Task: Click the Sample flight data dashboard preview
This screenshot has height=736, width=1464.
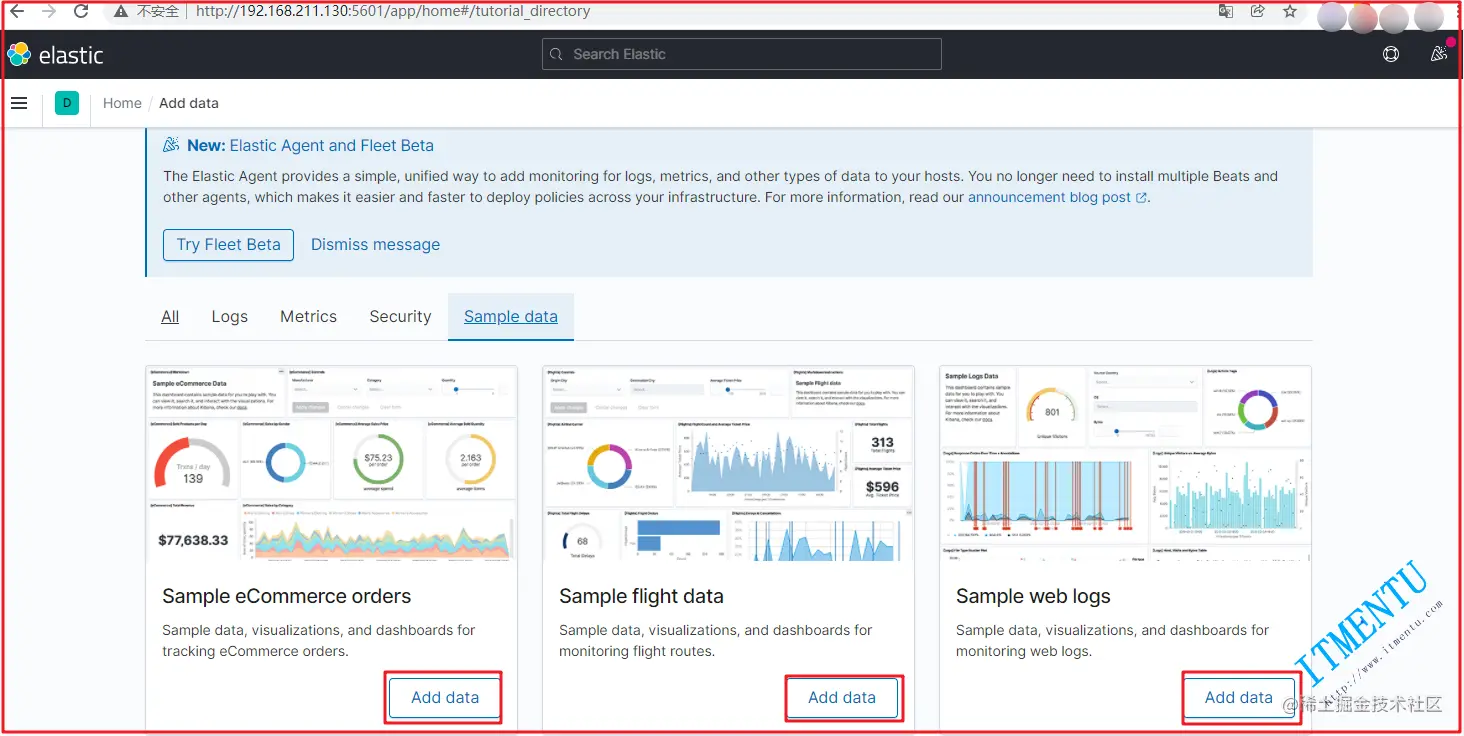Action: 728,463
